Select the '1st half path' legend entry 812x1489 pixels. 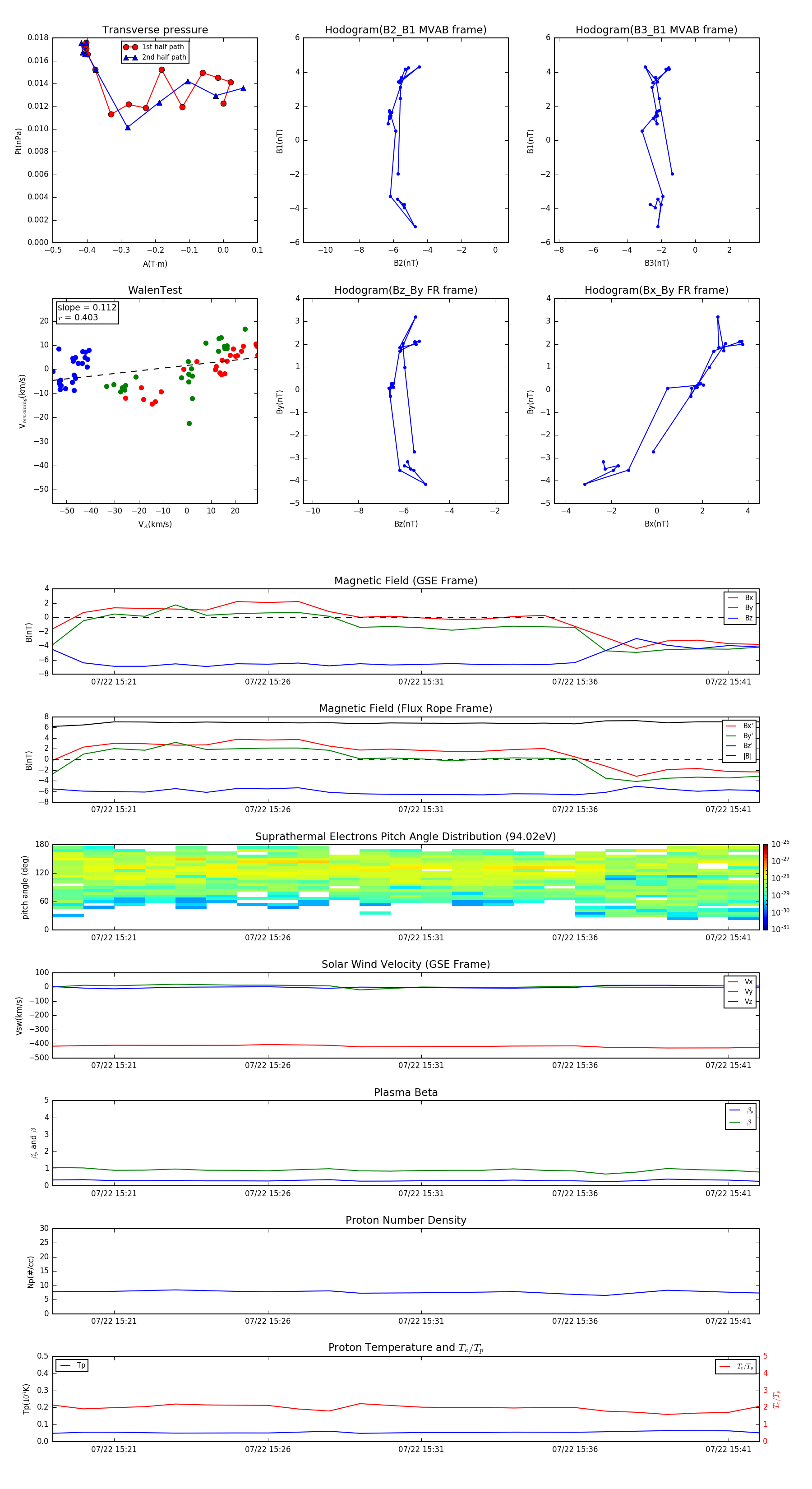[x=154, y=47]
